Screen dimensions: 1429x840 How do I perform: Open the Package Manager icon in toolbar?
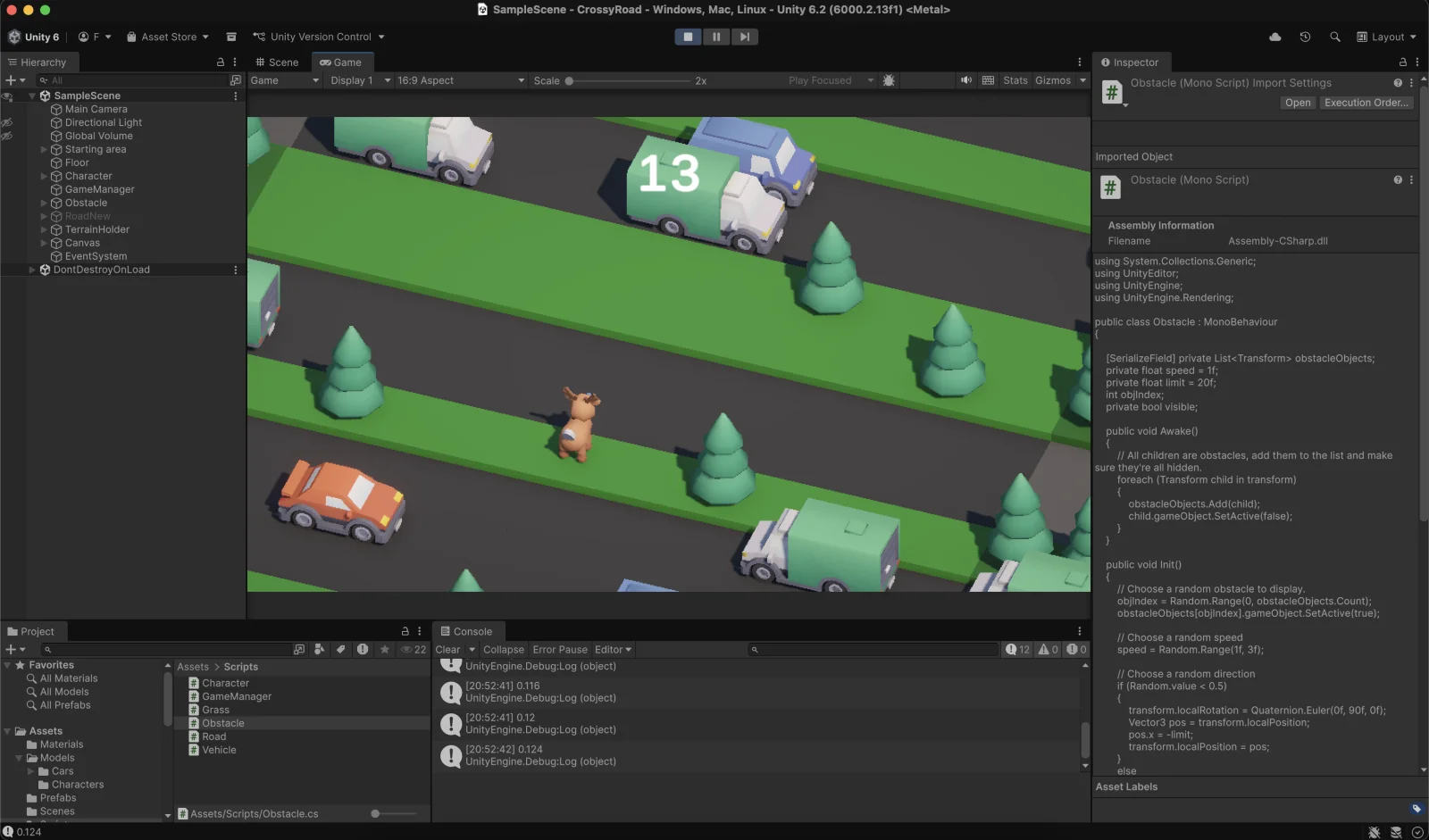231,37
